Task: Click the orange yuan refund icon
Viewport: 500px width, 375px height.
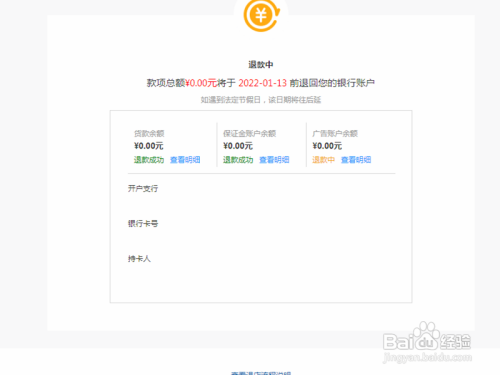Action: tap(261, 15)
